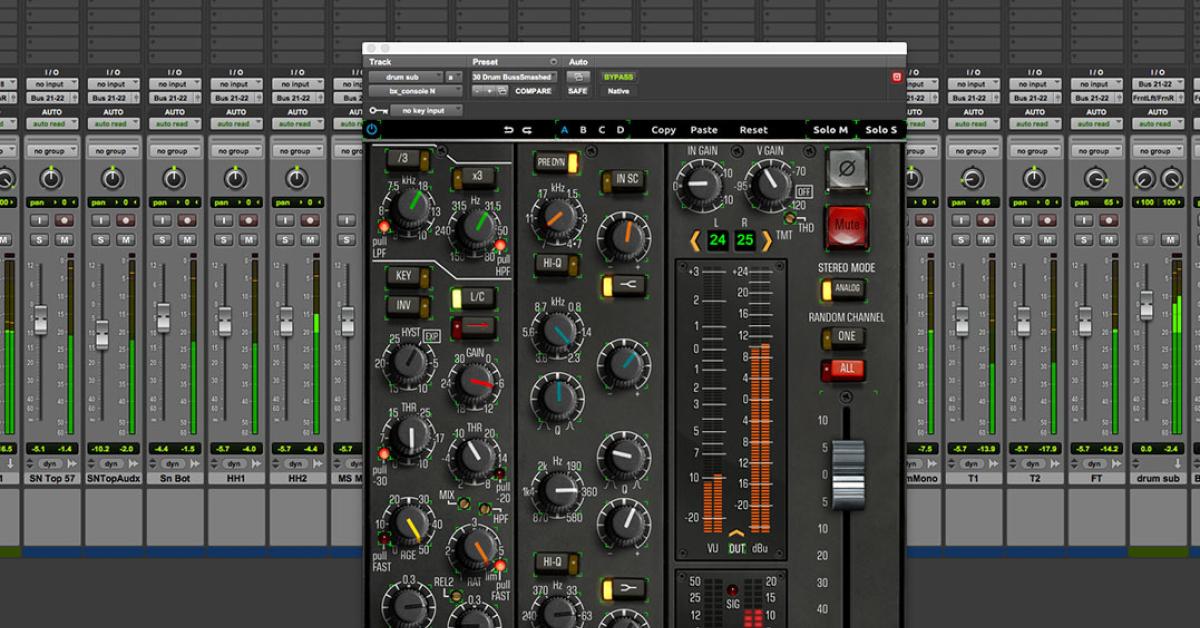This screenshot has width=1200, height=628.
Task: Open the no key input dropdown
Action: pos(426,110)
